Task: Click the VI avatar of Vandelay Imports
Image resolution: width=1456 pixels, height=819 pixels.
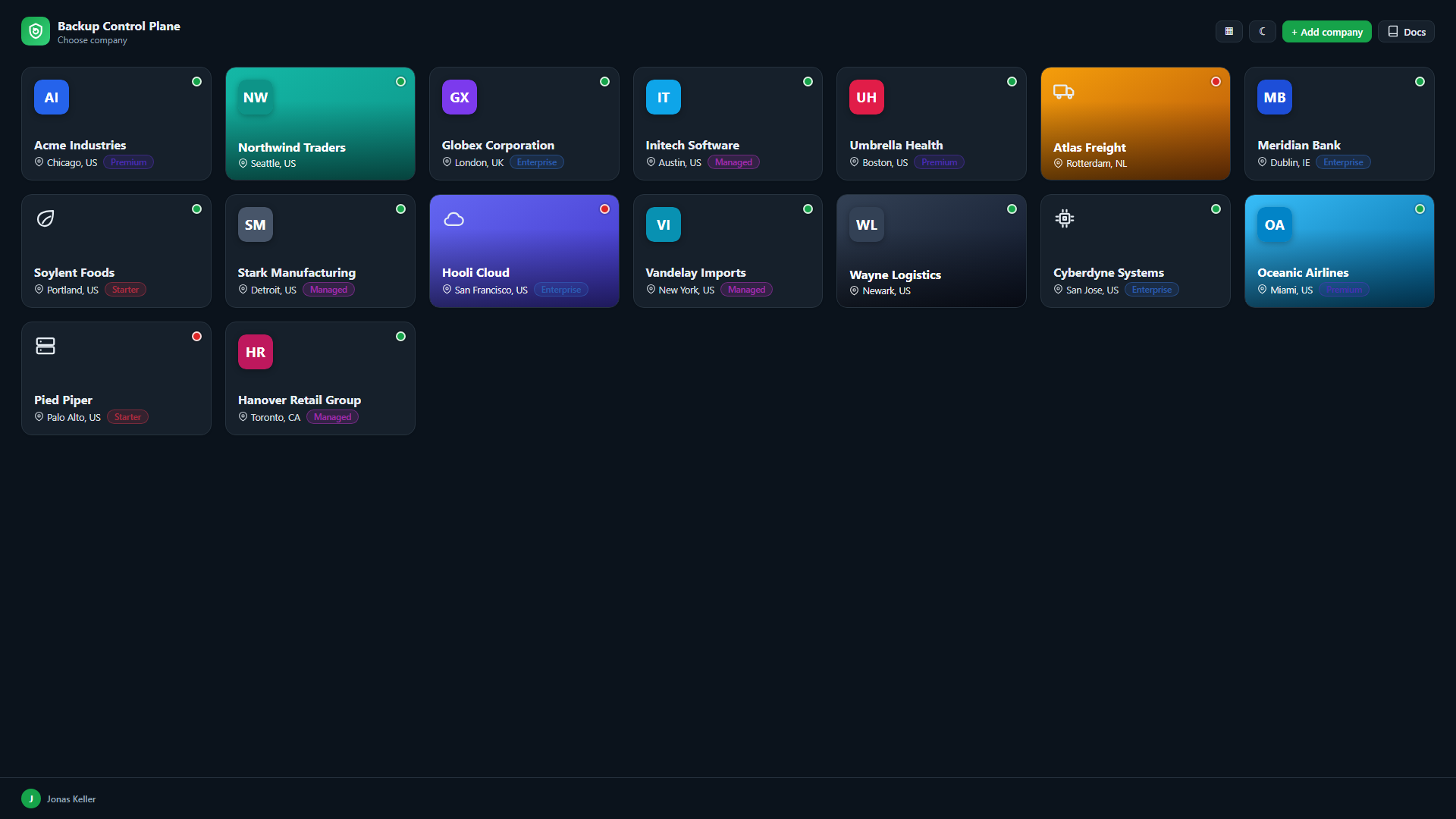Action: (664, 224)
